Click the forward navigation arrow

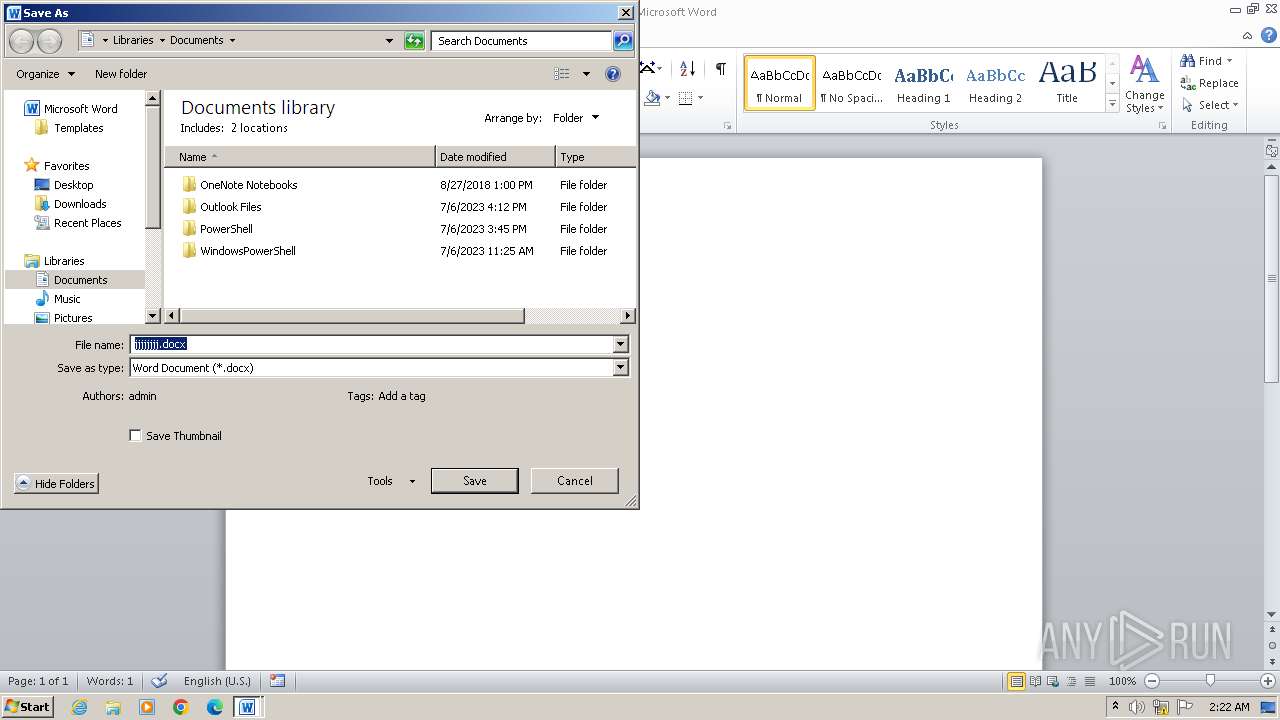50,41
